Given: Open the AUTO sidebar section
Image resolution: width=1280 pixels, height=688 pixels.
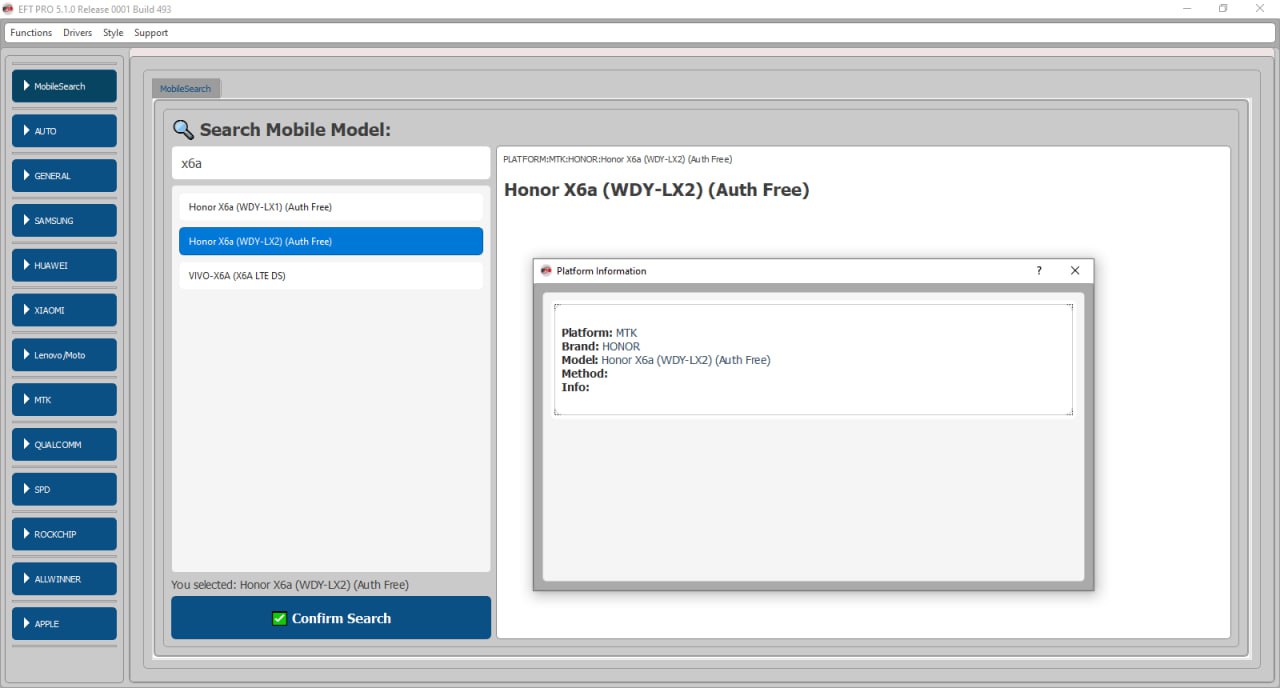Looking at the screenshot, I should [64, 131].
